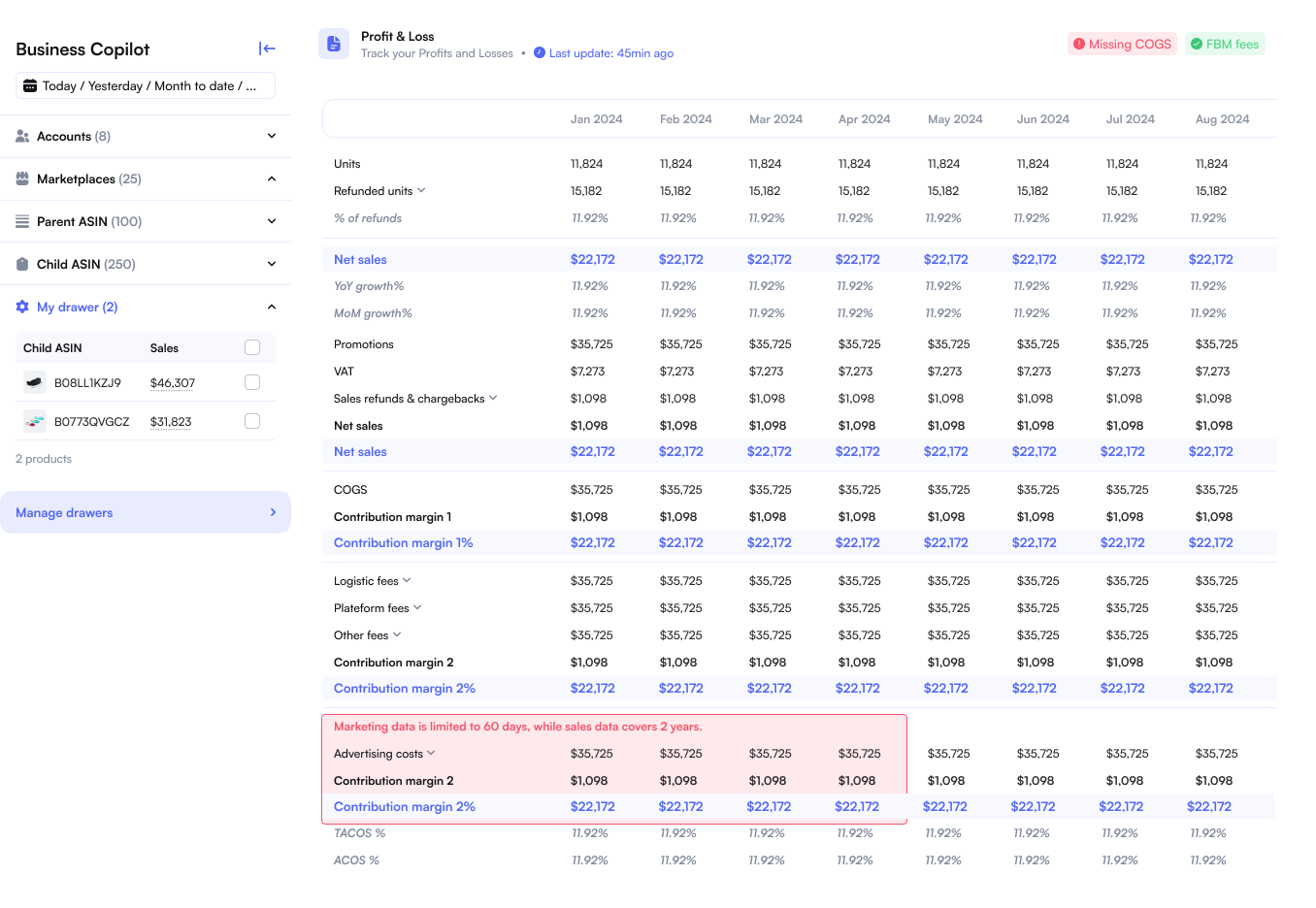This screenshot has width=1316, height=908.
Task: Click the Profit & Loss document icon
Action: [334, 44]
